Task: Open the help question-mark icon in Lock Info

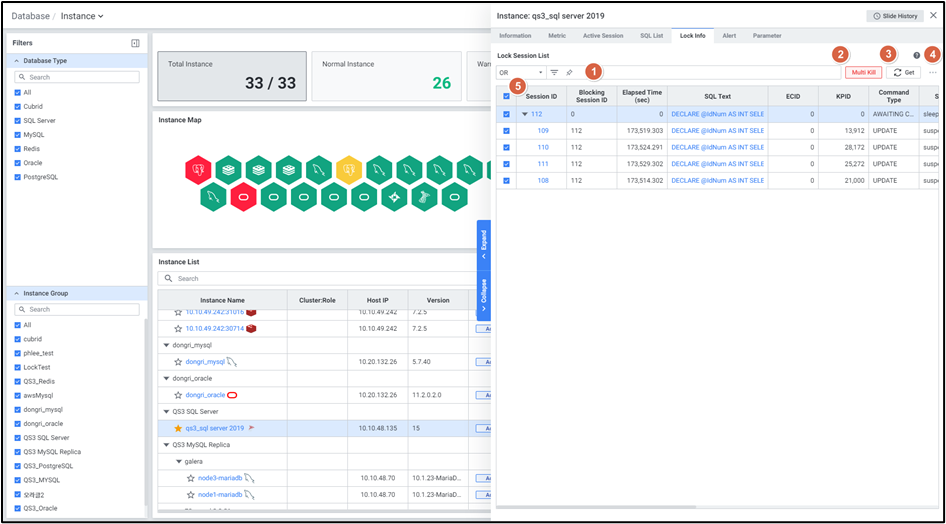Action: click(916, 56)
